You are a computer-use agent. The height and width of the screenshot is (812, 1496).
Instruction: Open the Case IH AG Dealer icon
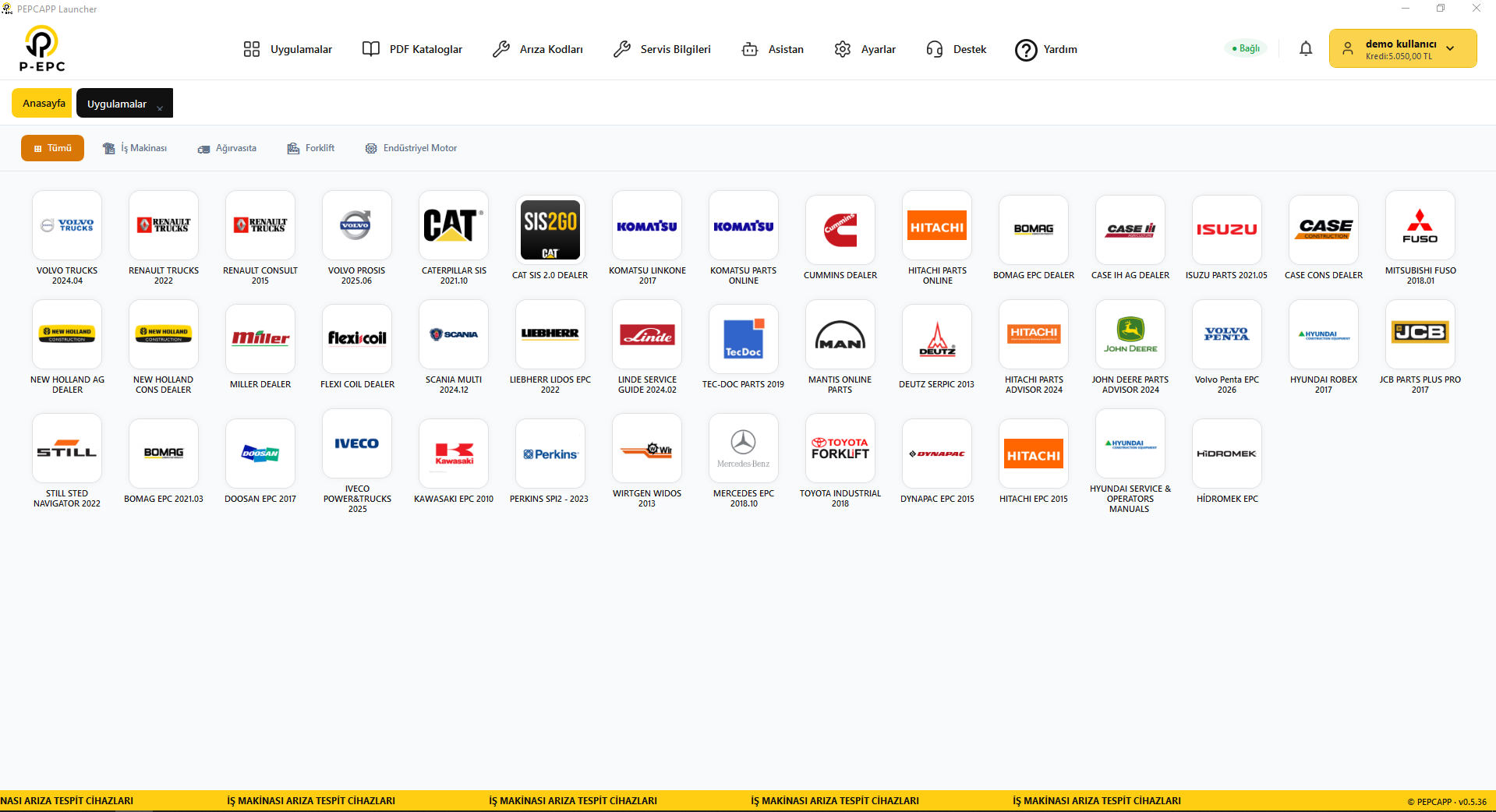(x=1130, y=230)
